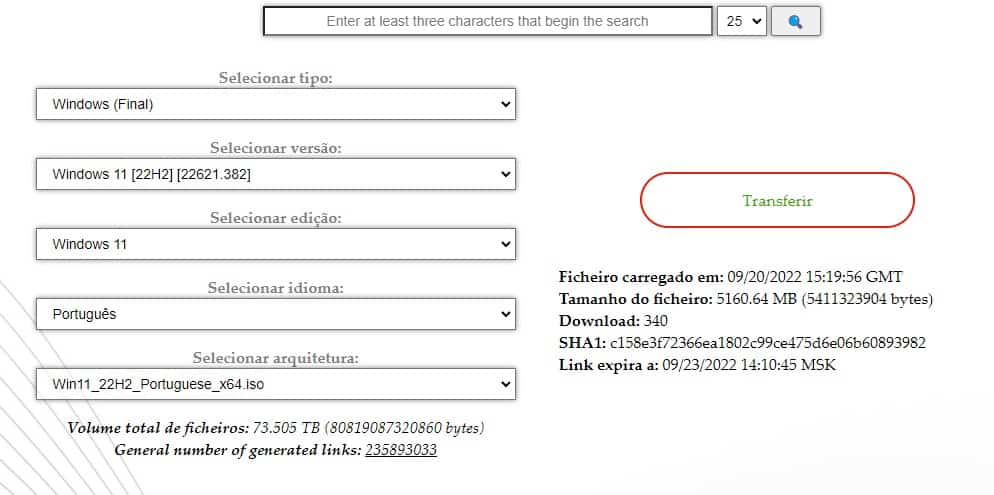Click the Selecionar versão label
Viewport: 994px width, 495px height.
click(276, 148)
